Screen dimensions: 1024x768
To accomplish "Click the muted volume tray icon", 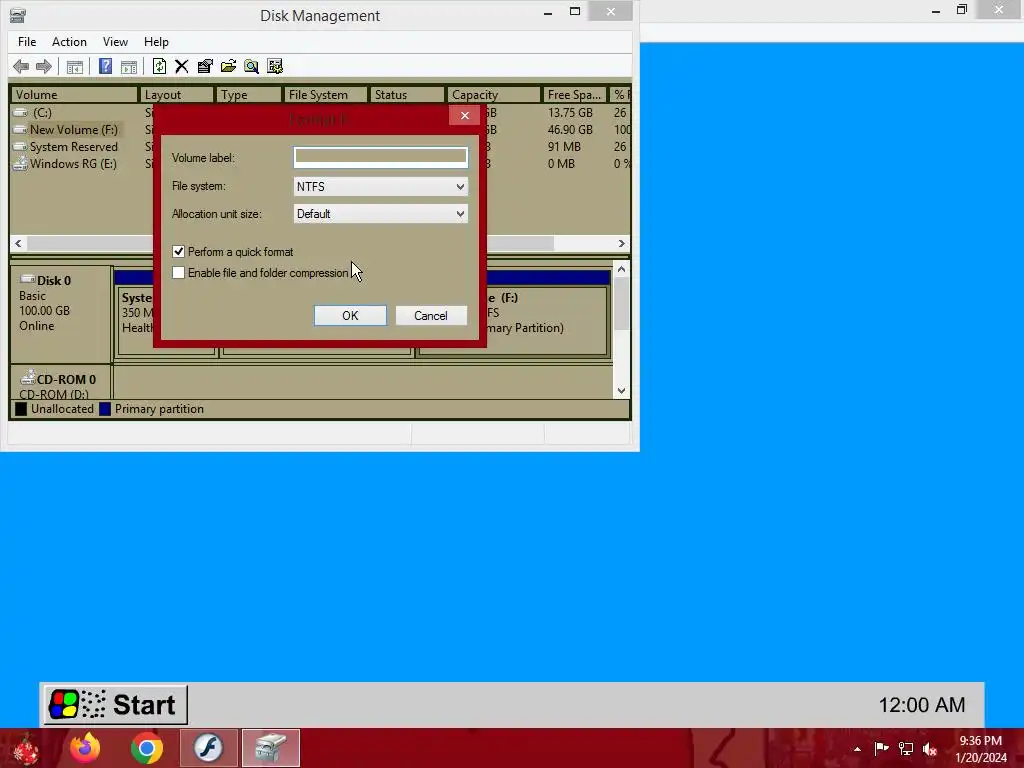I will (x=930, y=748).
